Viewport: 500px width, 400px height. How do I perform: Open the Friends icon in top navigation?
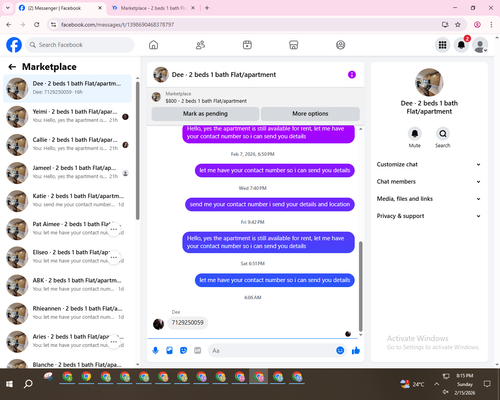200,45
